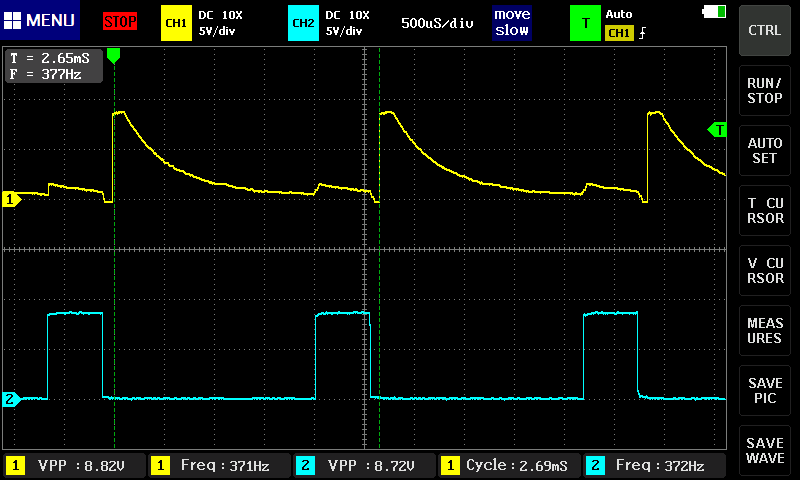
Task: Click the channel 2 Freq 372Hz measurement
Action: click(x=654, y=466)
